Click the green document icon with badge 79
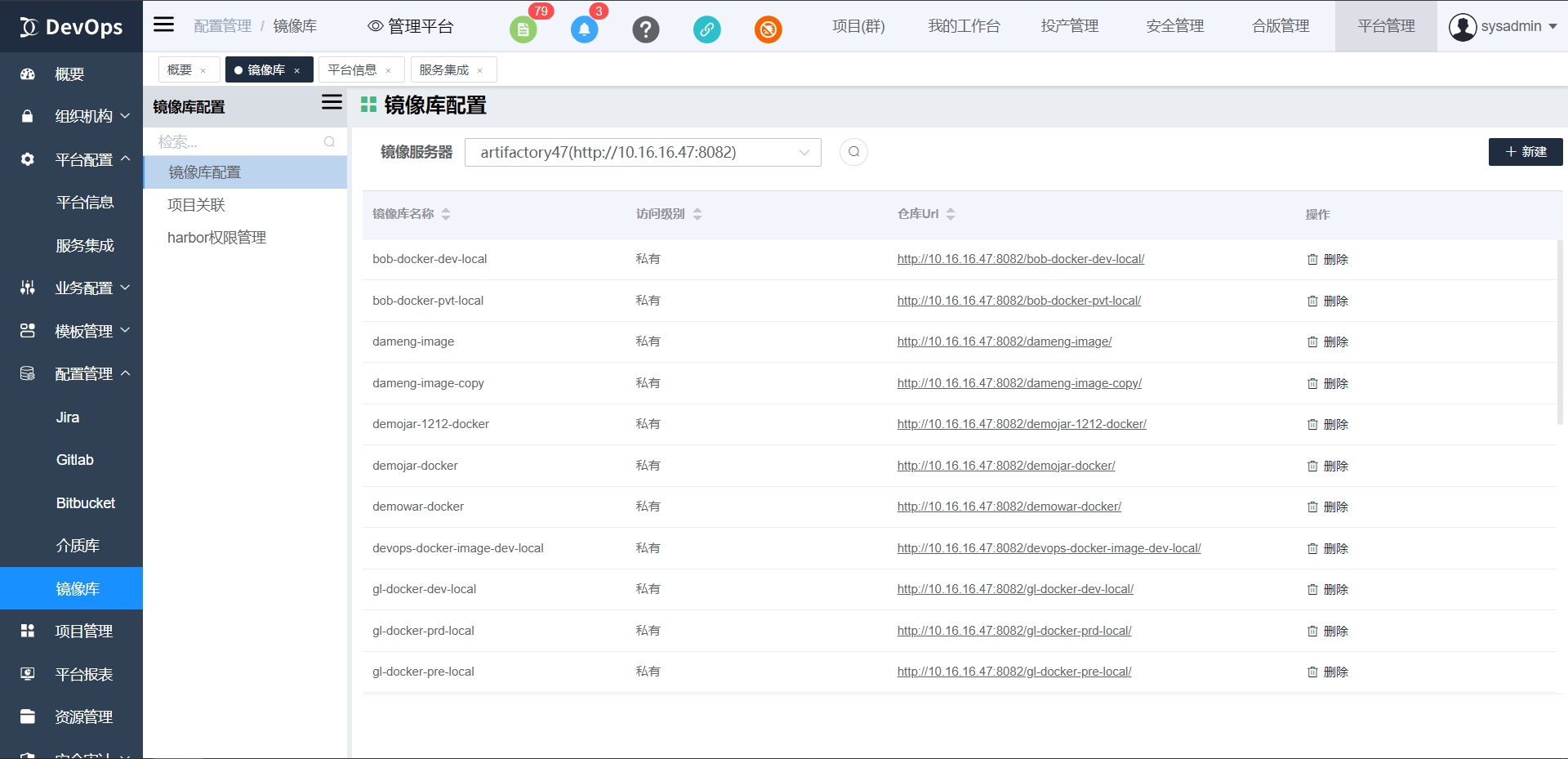 coord(523,29)
